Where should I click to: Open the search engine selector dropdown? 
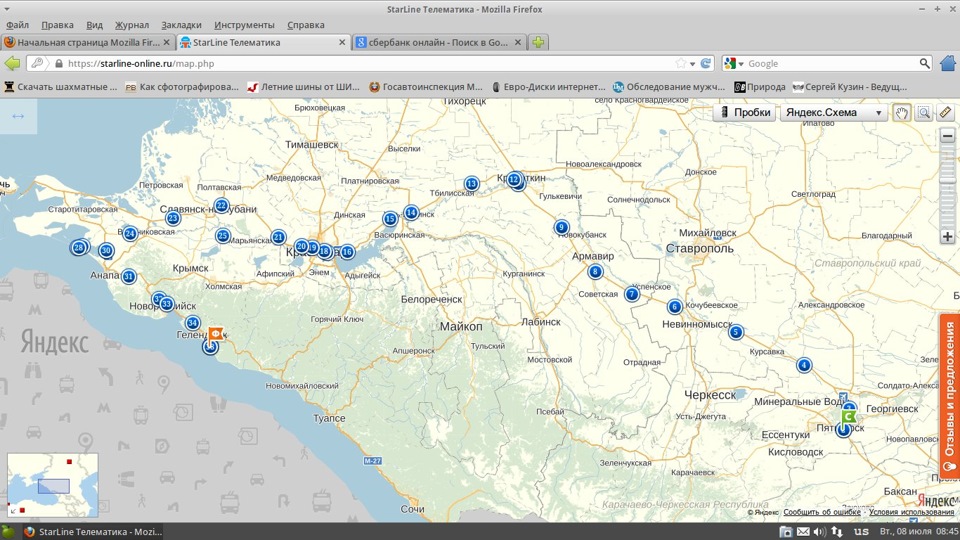(734, 64)
